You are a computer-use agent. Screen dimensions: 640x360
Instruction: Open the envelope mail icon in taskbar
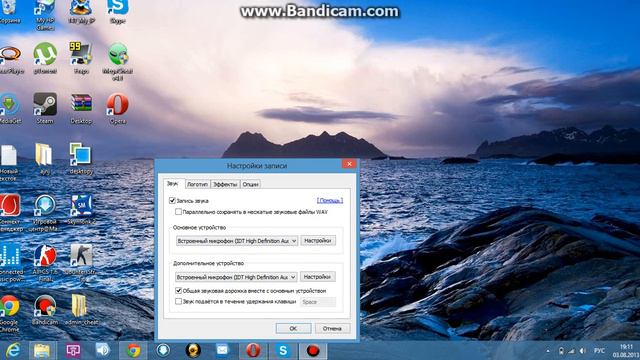tap(222, 351)
